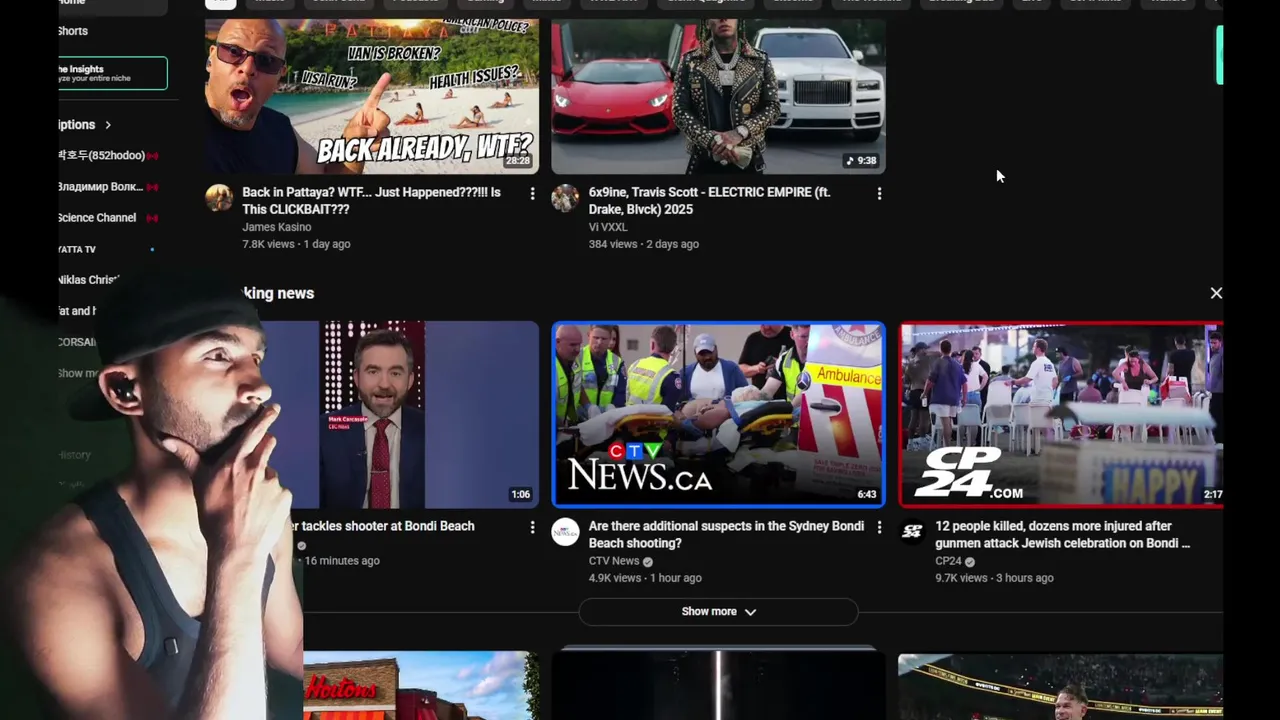Go to Vi VXXL channel name

608,227
